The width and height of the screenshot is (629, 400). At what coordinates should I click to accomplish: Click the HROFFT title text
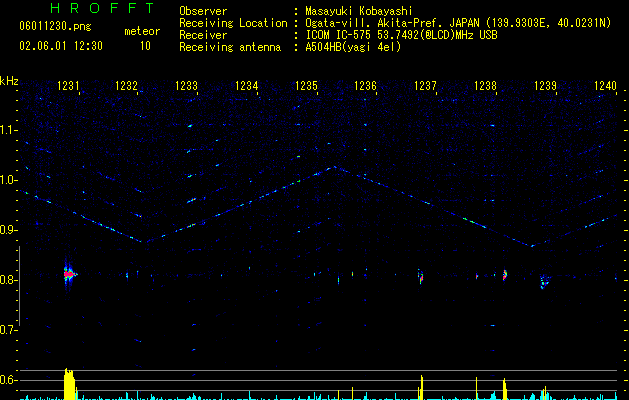102,8
